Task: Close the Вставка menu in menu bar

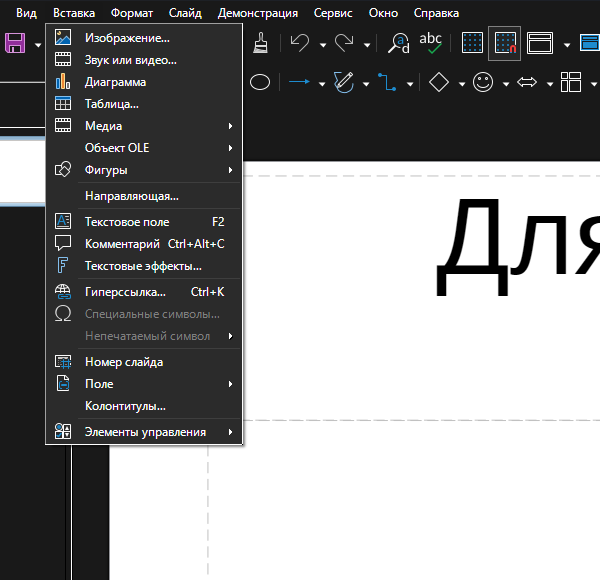Action: (x=74, y=13)
